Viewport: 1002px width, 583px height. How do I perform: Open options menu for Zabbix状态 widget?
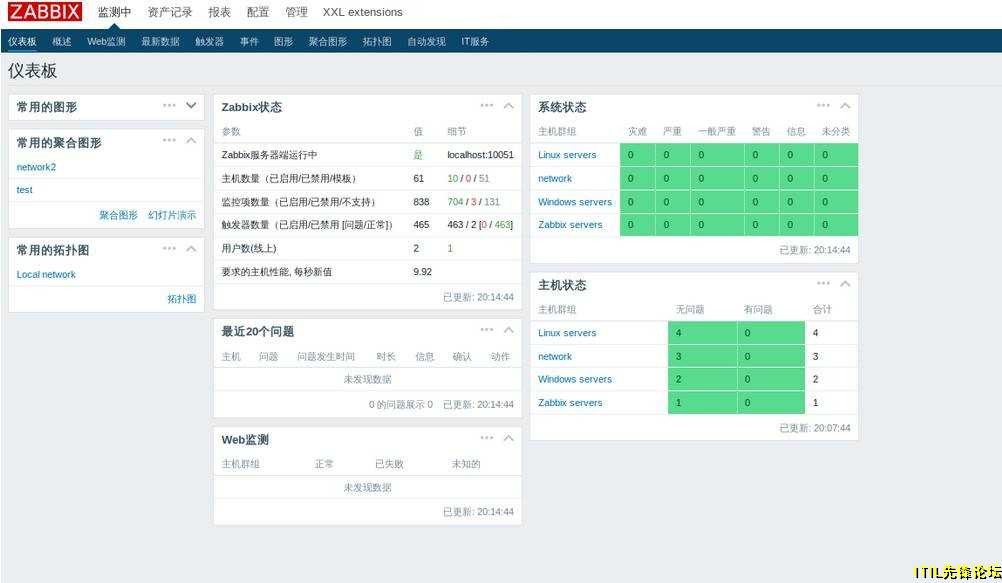tap(486, 105)
